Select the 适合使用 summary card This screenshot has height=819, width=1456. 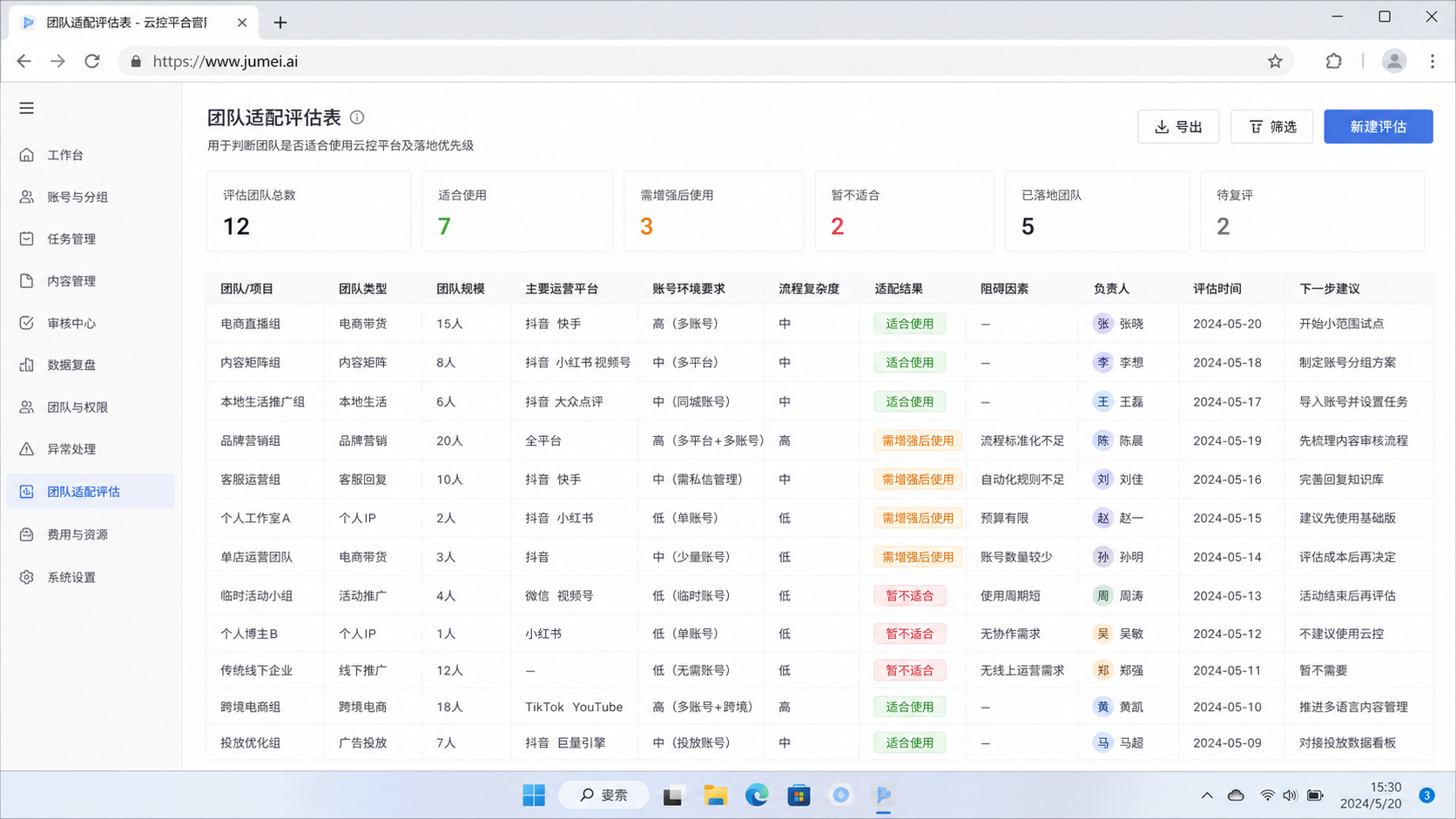[x=517, y=211]
